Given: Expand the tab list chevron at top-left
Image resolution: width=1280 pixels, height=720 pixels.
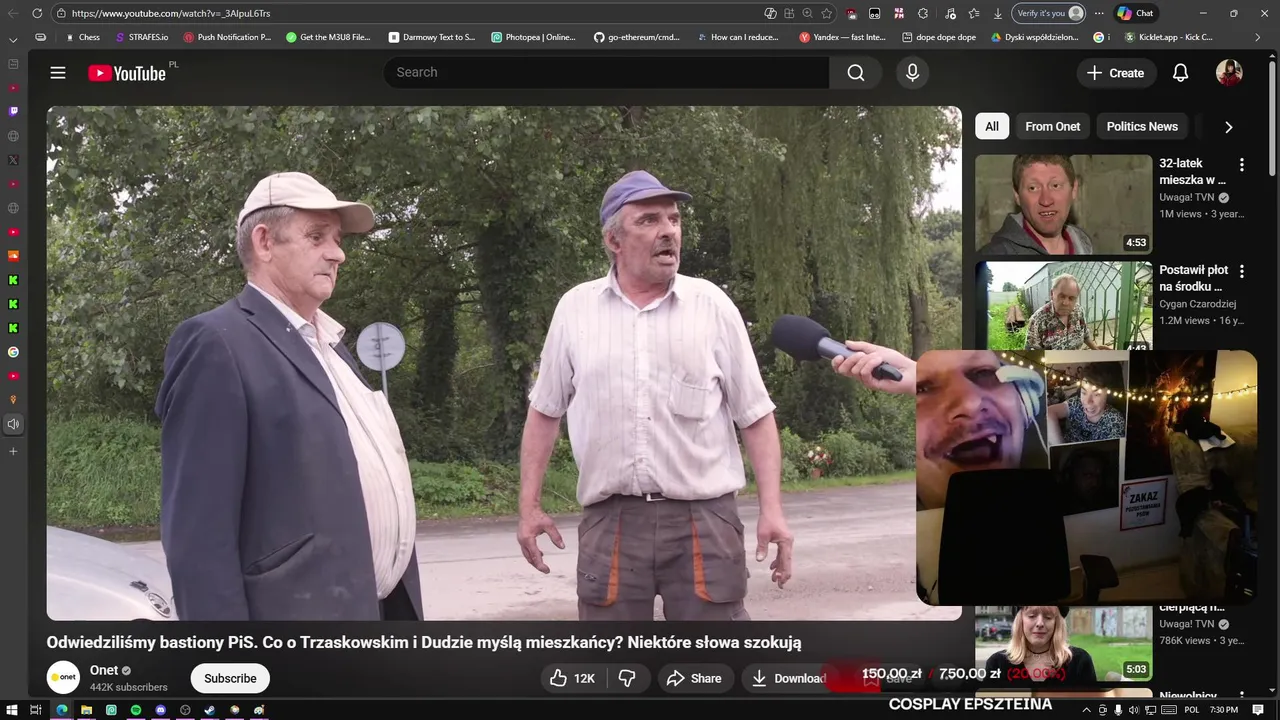Looking at the screenshot, I should 13,40.
